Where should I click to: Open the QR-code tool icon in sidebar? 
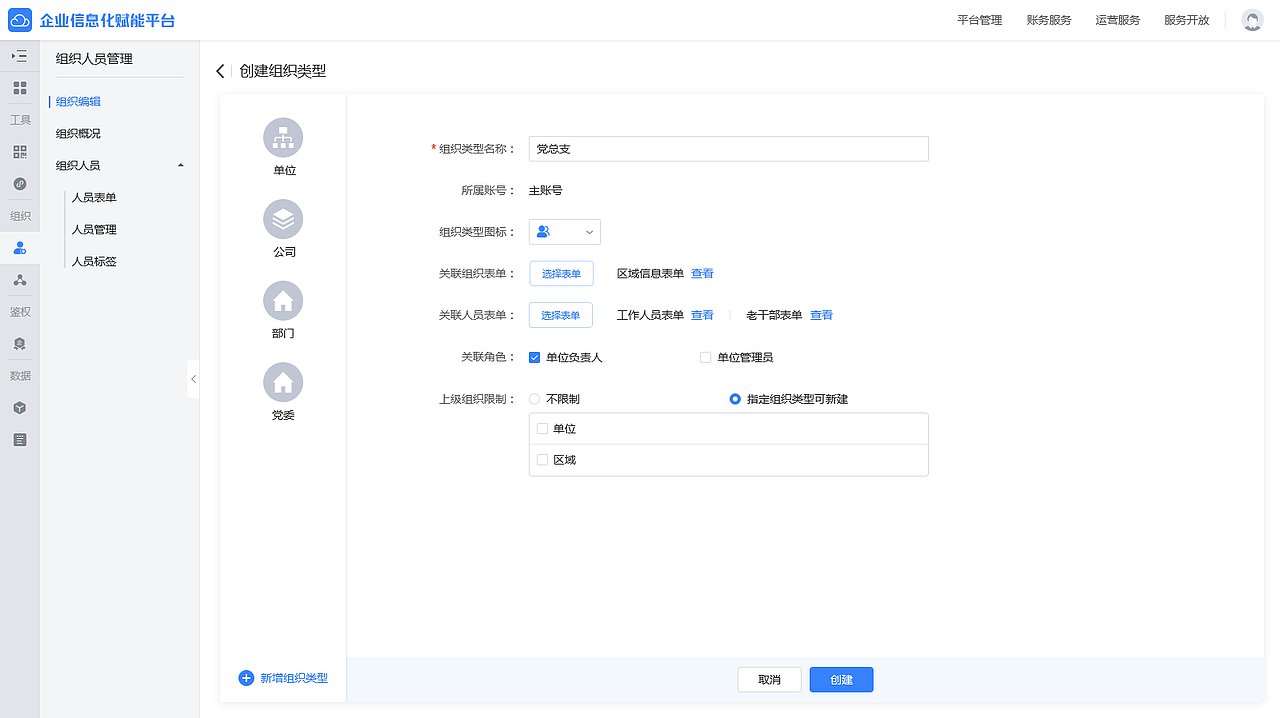pos(19,152)
